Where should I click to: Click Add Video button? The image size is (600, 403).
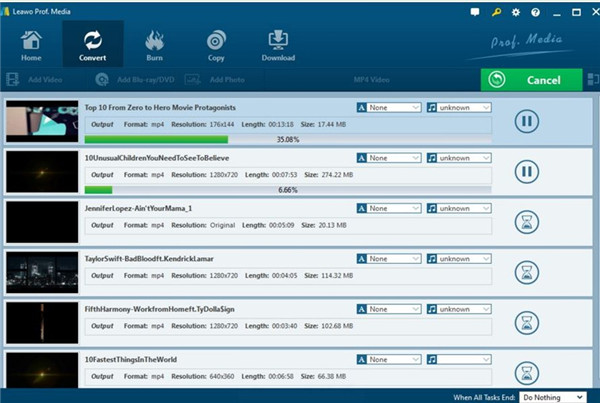[x=34, y=80]
